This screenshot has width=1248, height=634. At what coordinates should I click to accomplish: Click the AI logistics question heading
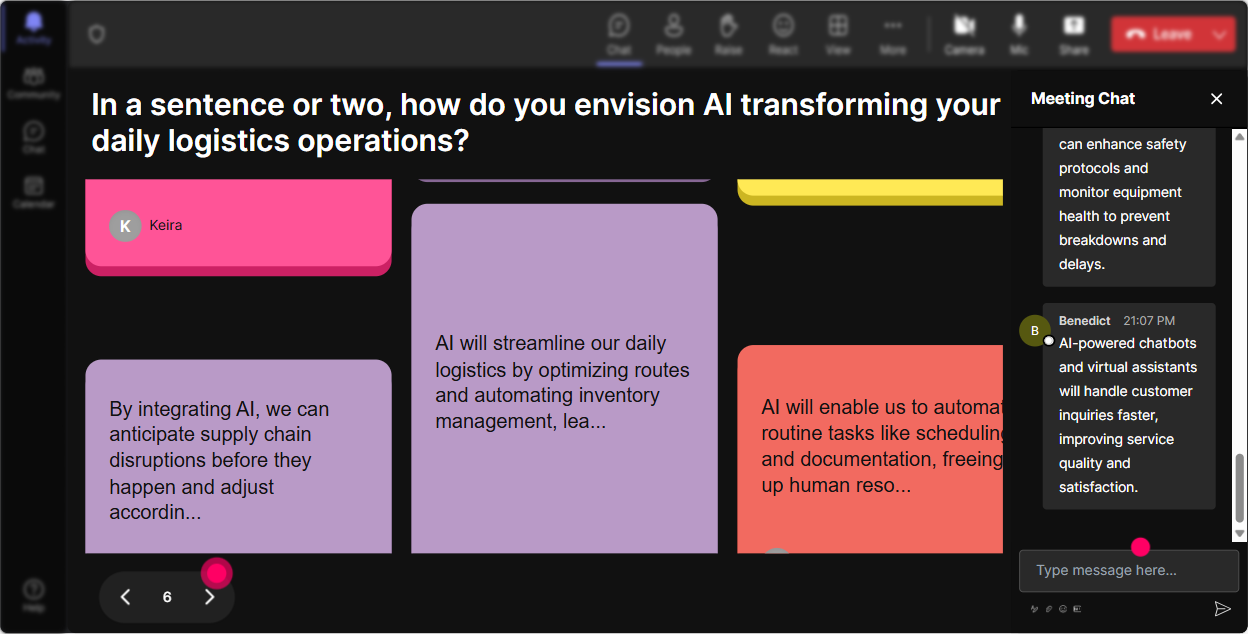pos(546,122)
